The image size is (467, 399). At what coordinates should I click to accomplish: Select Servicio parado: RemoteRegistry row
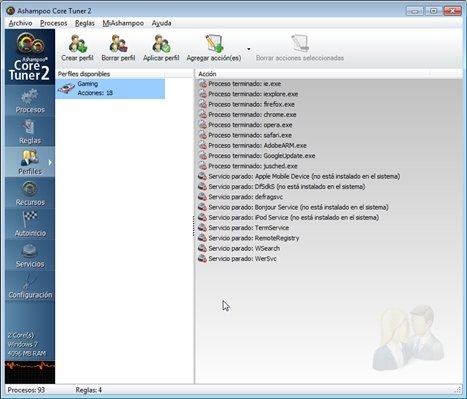254,238
